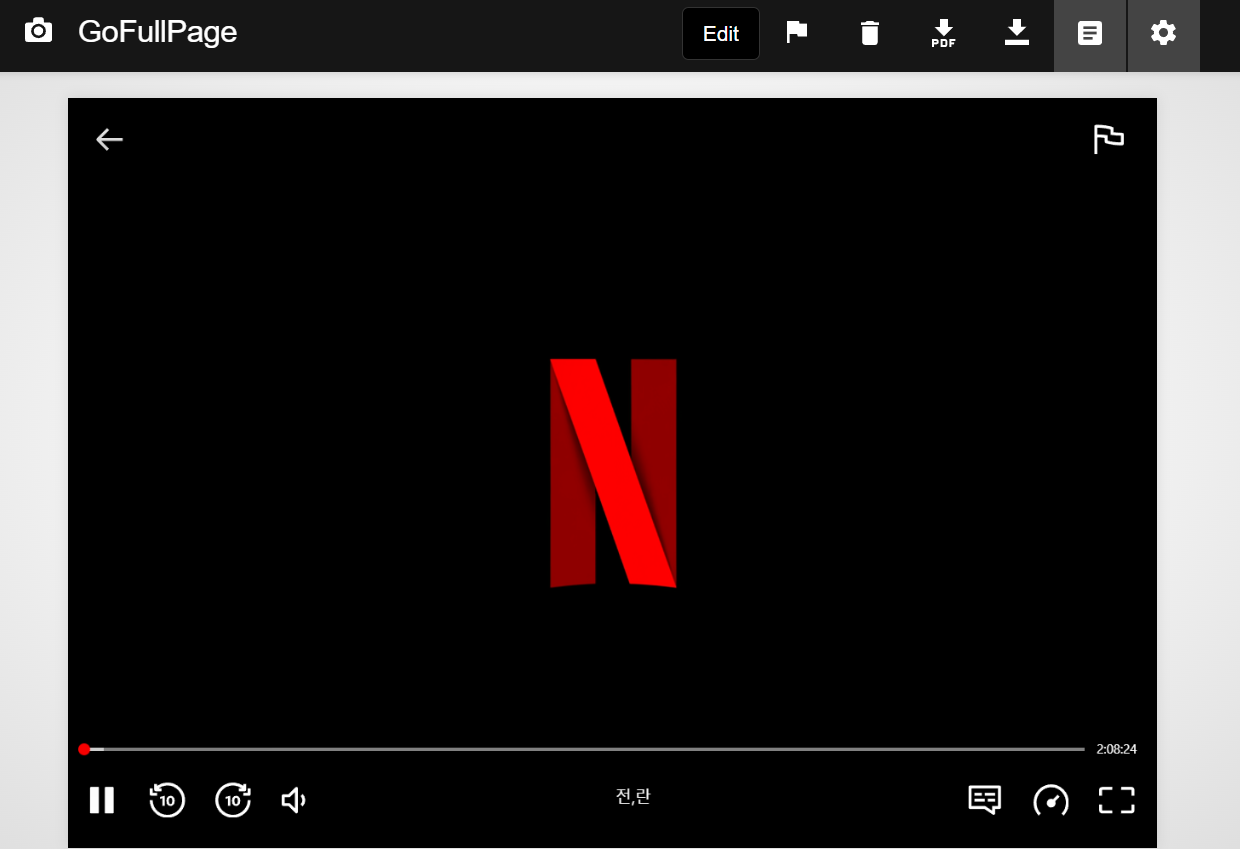This screenshot has width=1240, height=849.
Task: Click the remaining time 2:08:24 label
Action: click(x=1116, y=749)
